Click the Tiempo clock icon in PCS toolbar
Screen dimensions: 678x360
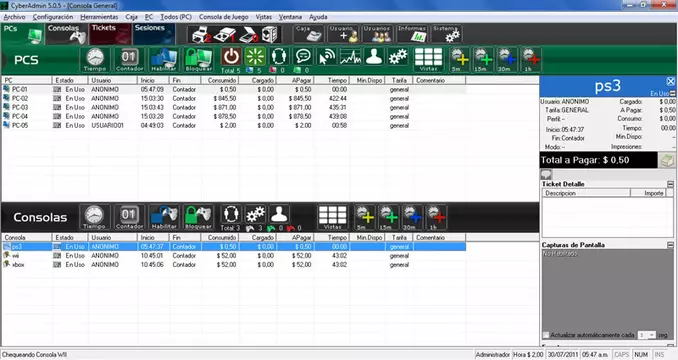pos(95,60)
